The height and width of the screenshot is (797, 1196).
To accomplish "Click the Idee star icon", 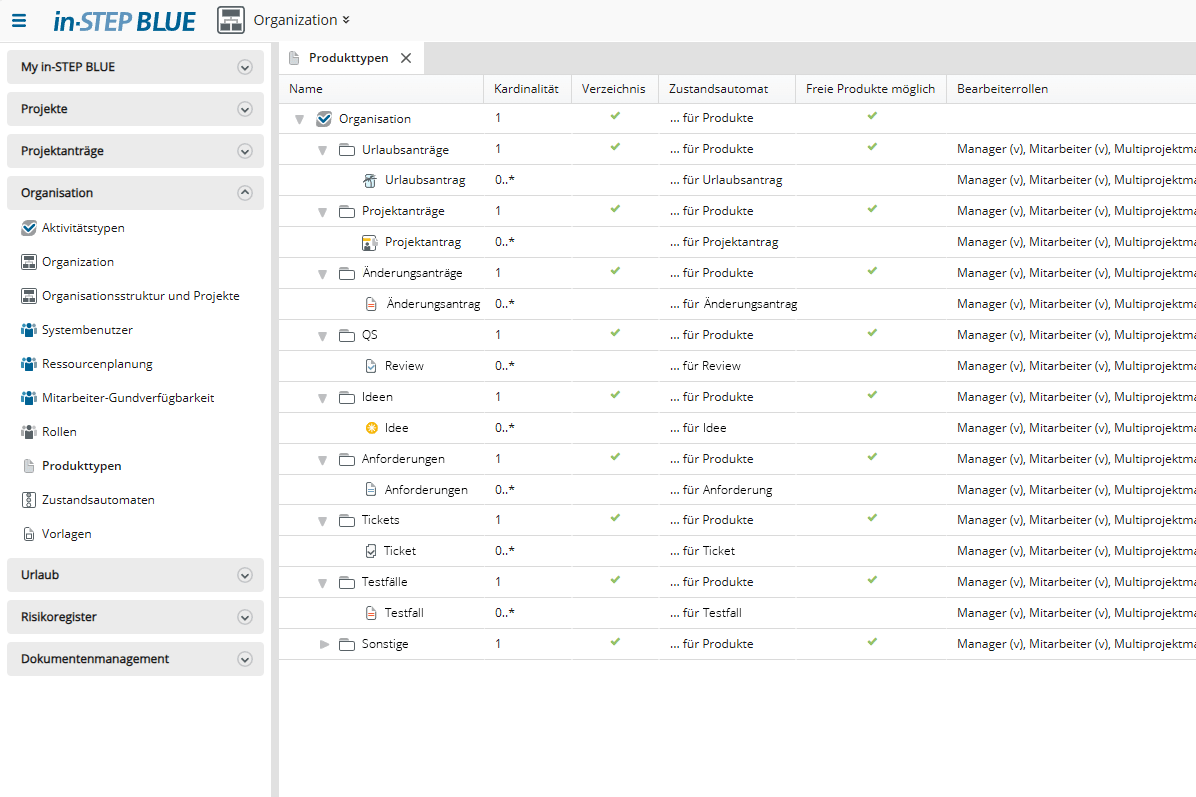I will (372, 428).
